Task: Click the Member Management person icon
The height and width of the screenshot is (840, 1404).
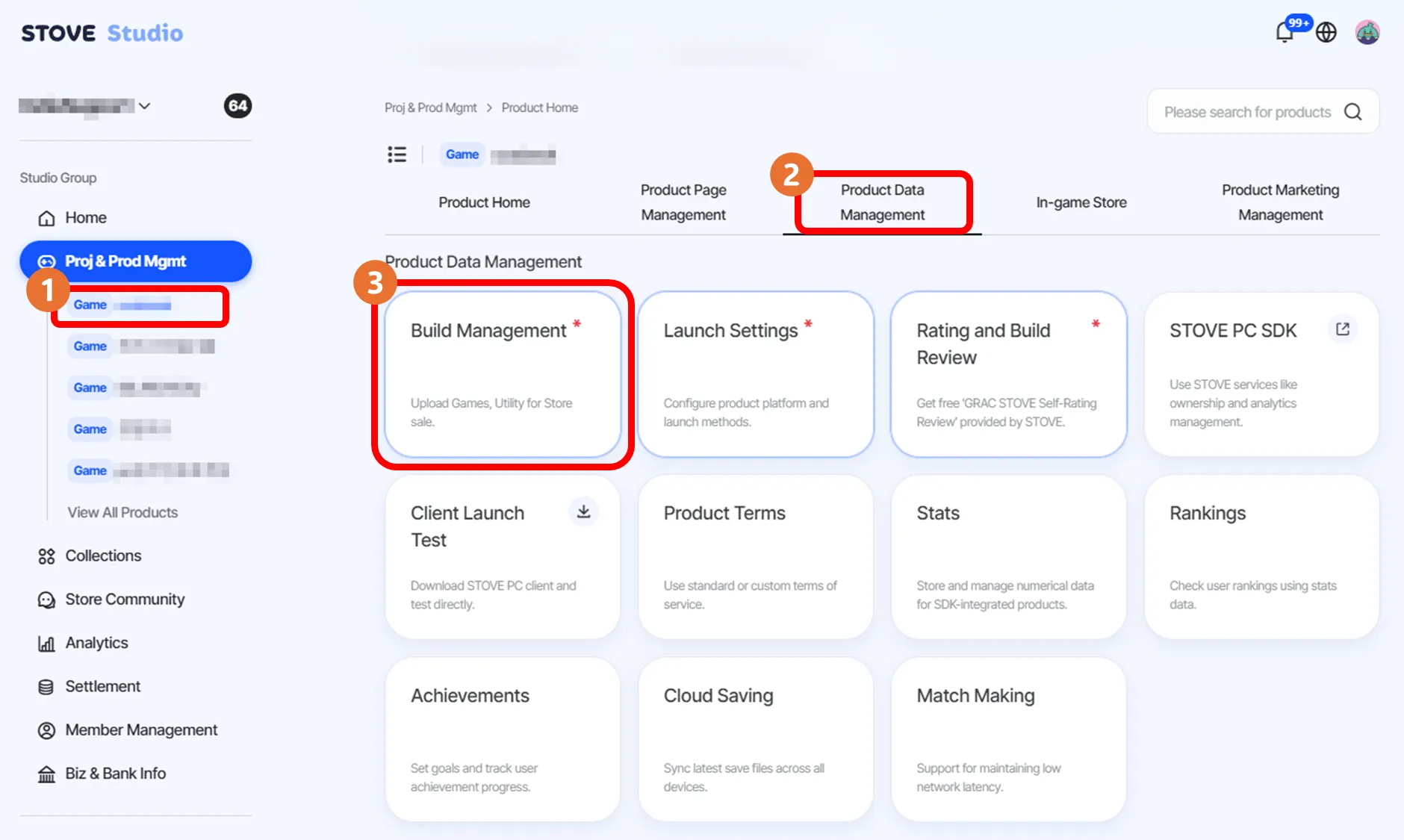Action: (46, 730)
